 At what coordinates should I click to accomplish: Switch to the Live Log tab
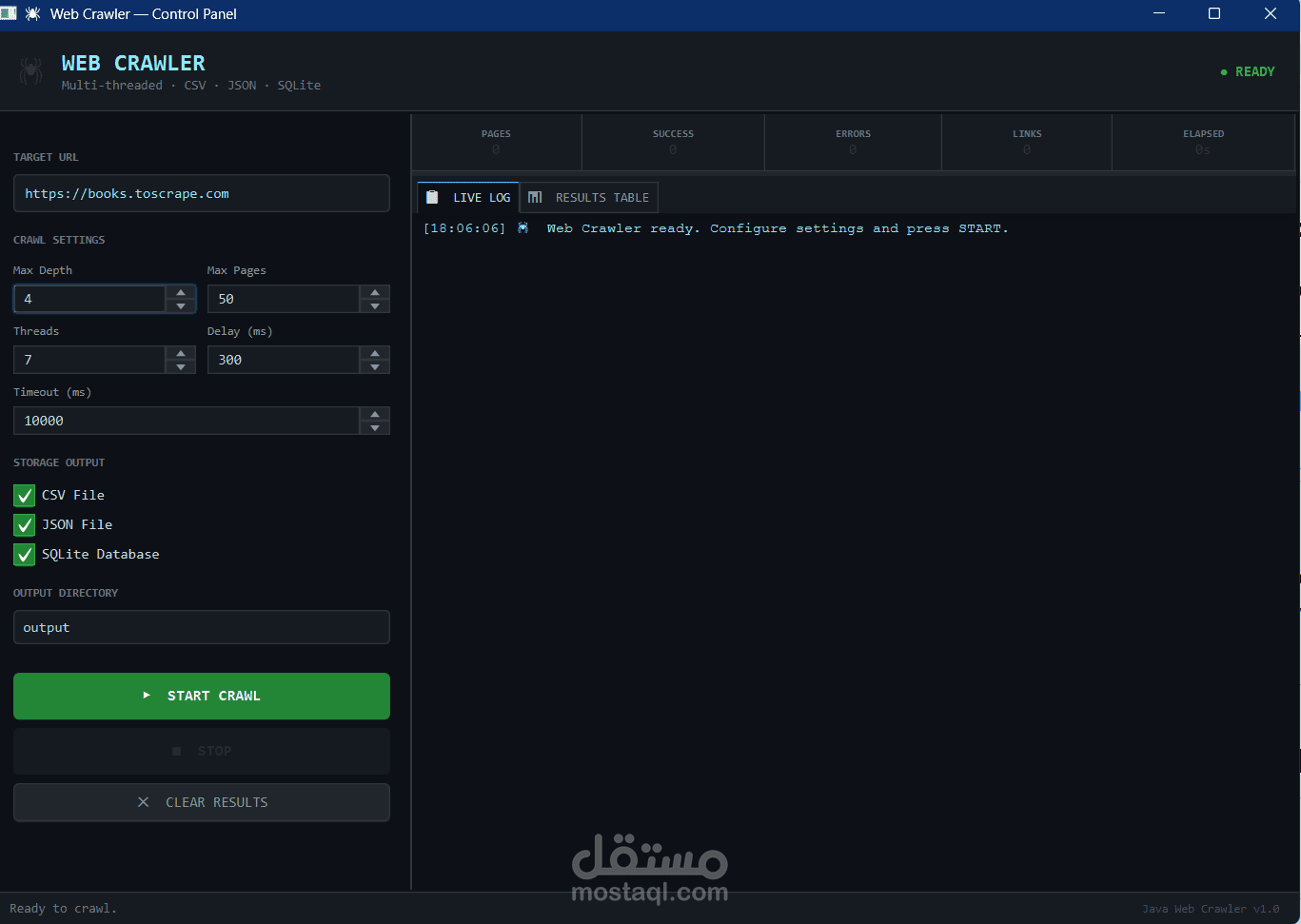[468, 197]
